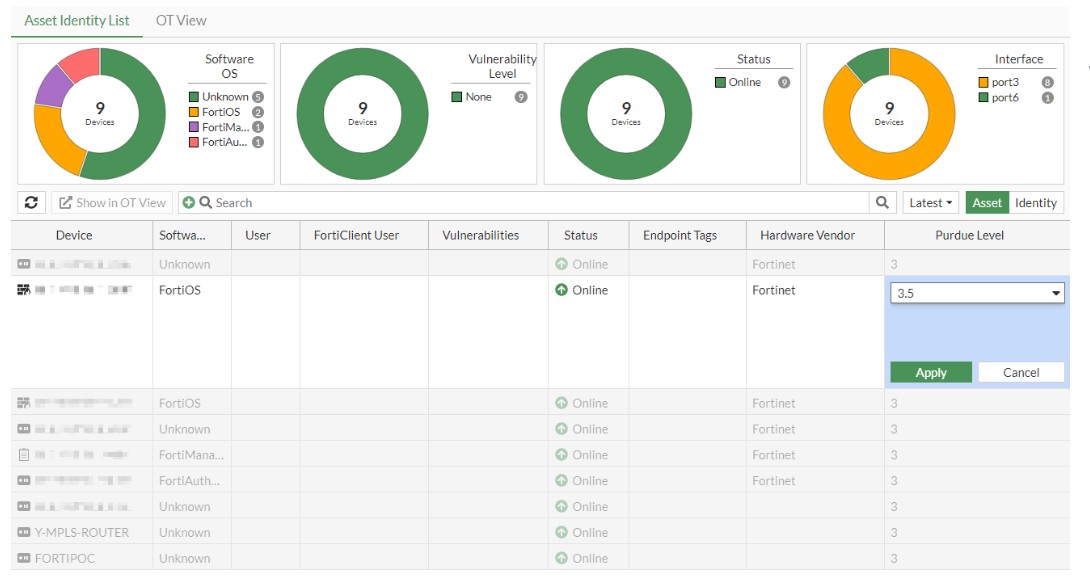
Task: Open the Latest time dropdown
Action: (x=930, y=203)
